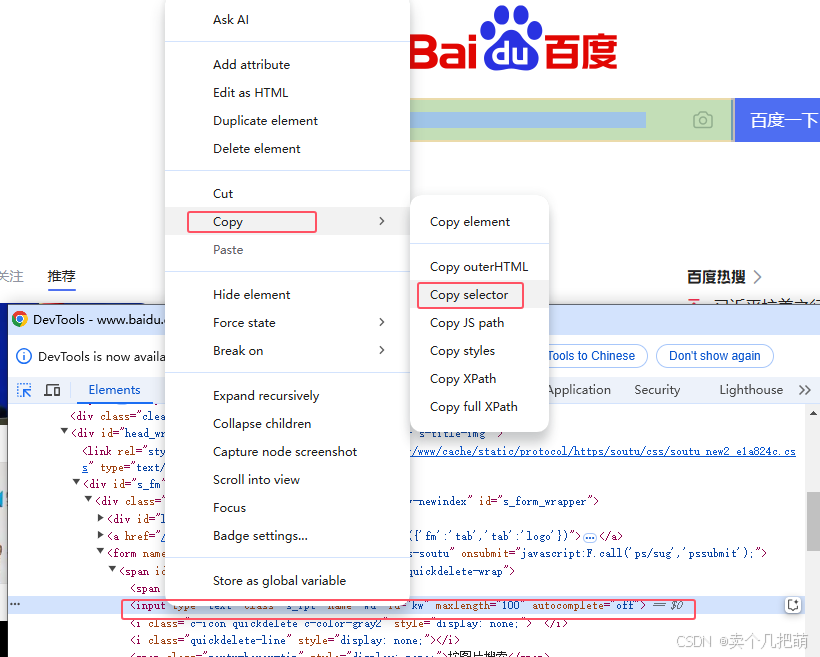Choose Copy XPath
820x657 pixels.
click(x=463, y=379)
